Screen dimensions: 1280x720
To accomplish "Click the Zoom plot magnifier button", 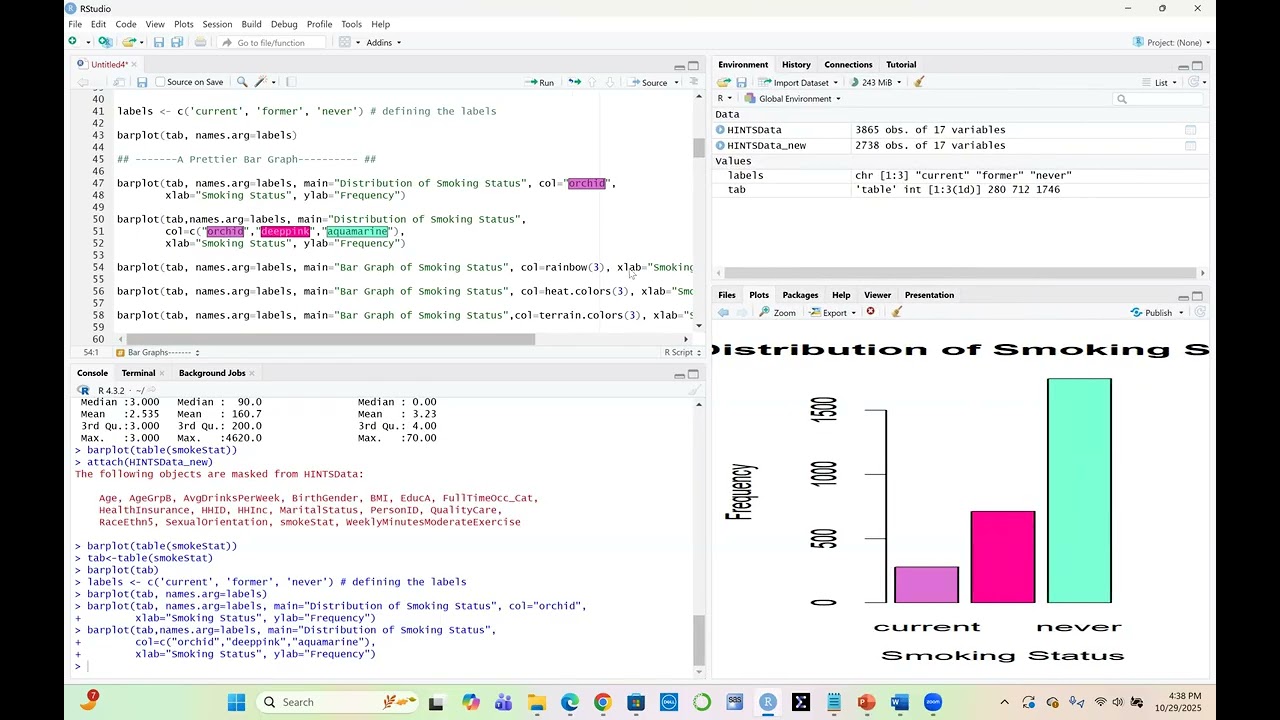I will point(777,312).
